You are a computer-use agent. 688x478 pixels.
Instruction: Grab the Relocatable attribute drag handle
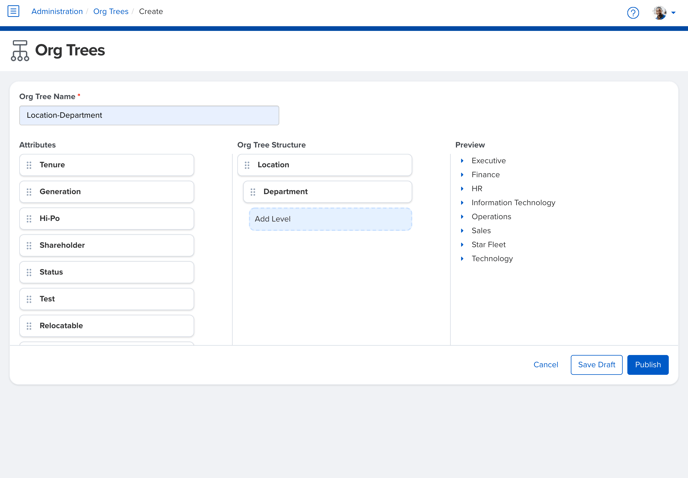[x=29, y=326]
